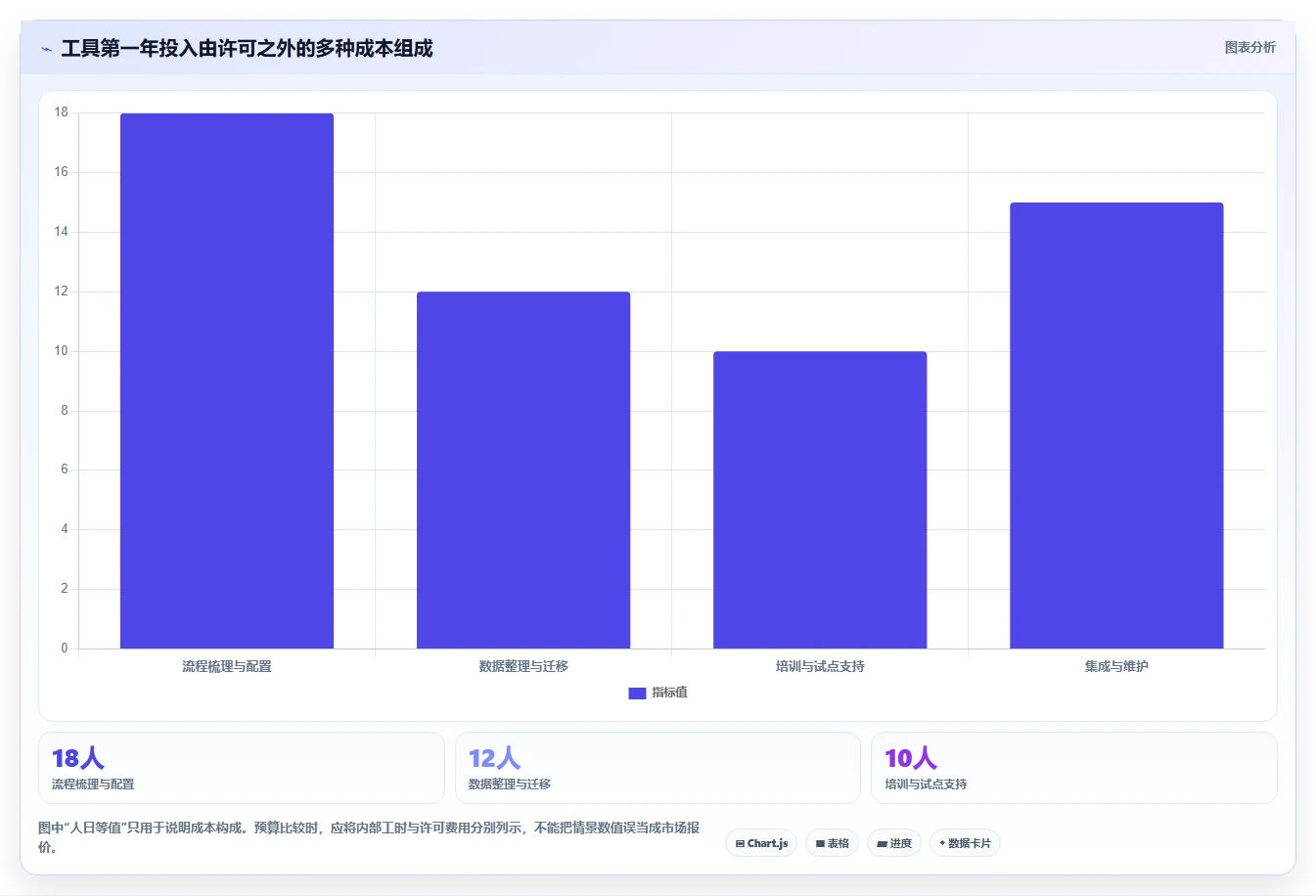Click the footnote text starting 图中“人日等值”
The height and width of the screenshot is (896, 1316).
tap(369, 837)
